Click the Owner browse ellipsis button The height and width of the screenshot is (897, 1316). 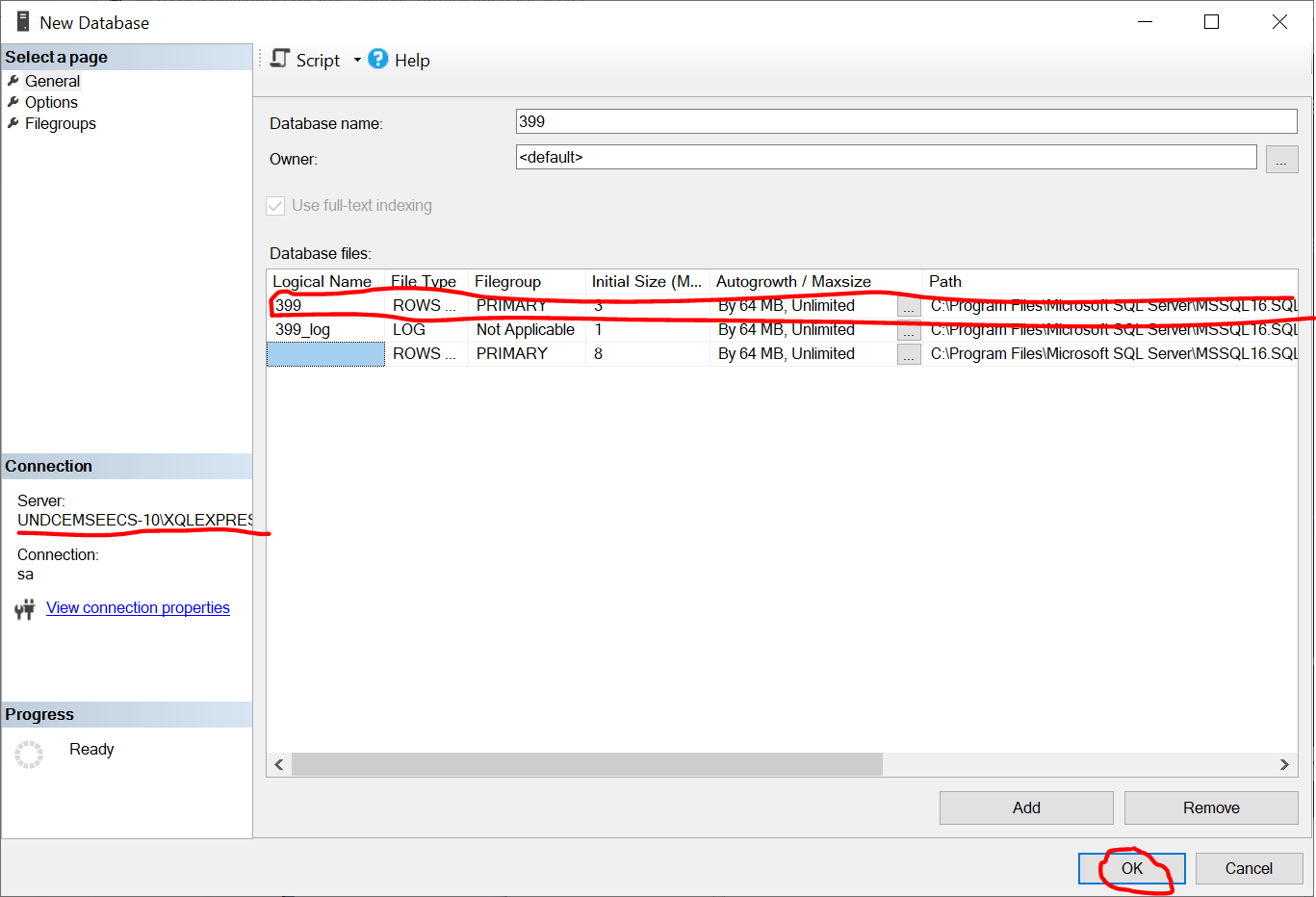coord(1281,159)
